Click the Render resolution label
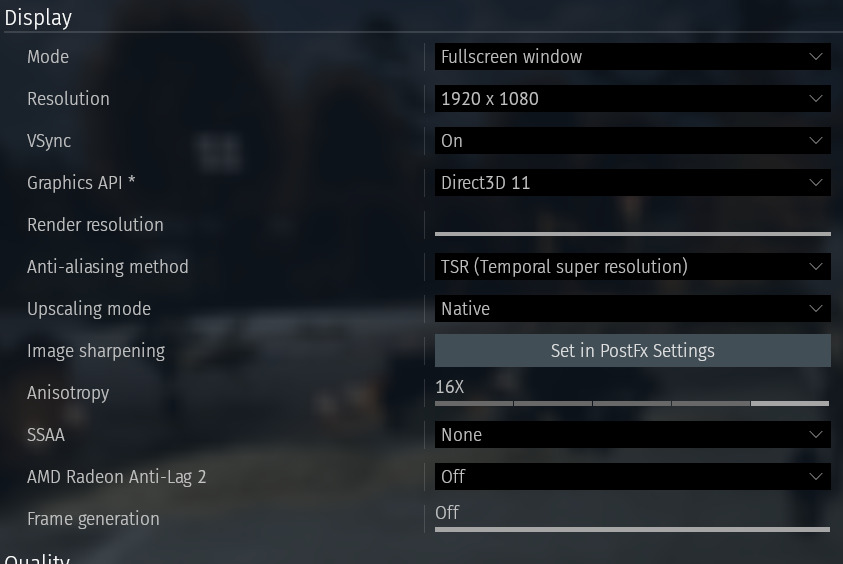This screenshot has width=843, height=564. click(95, 225)
